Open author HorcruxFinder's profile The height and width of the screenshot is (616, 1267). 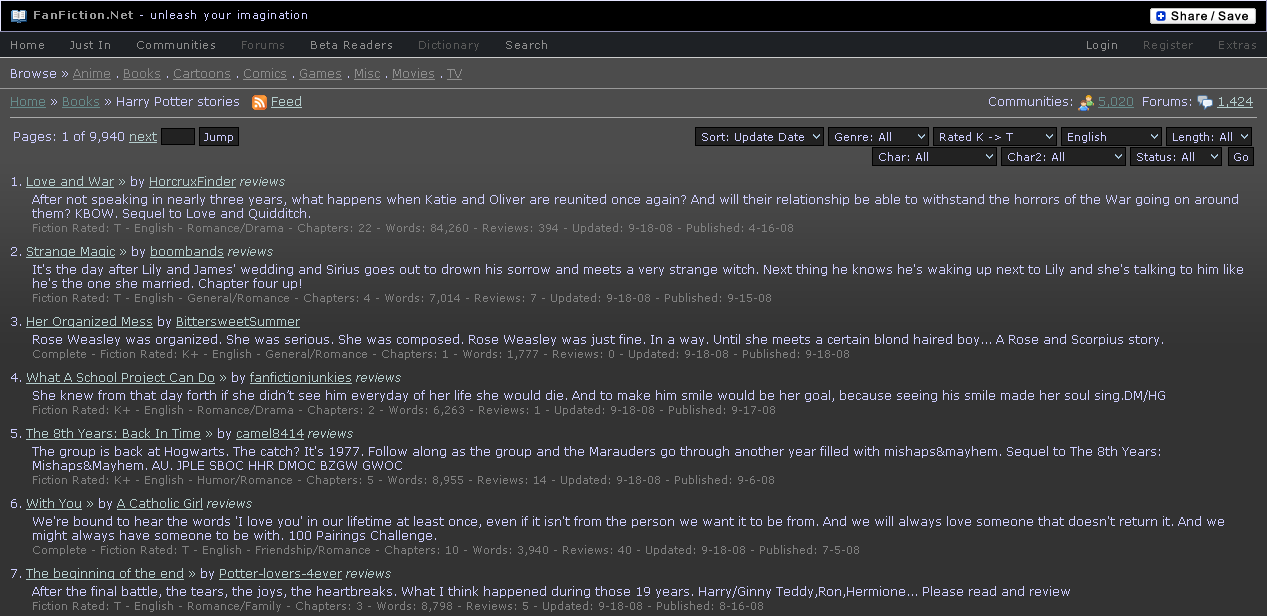pos(192,182)
